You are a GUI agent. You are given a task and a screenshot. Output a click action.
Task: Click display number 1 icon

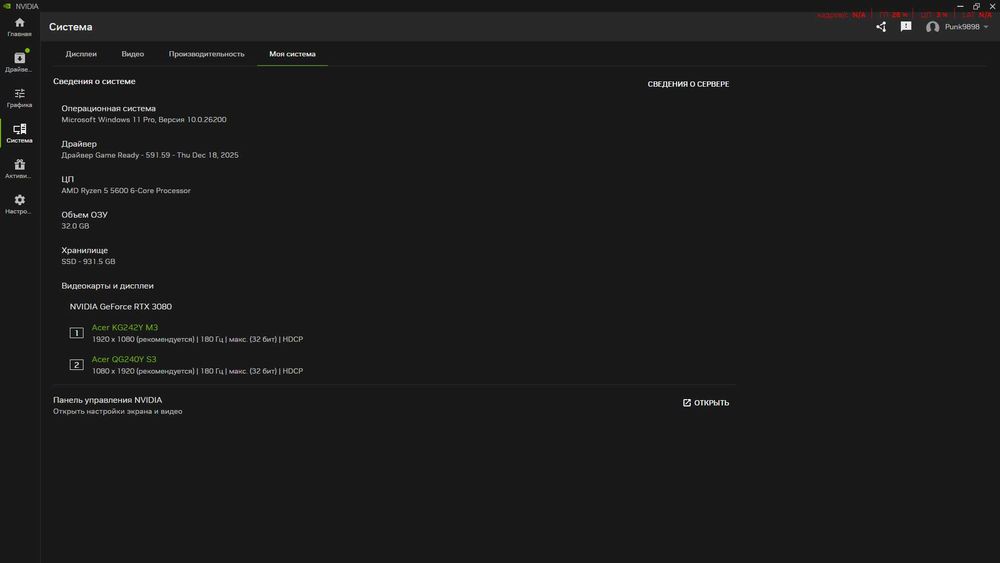[x=77, y=333]
